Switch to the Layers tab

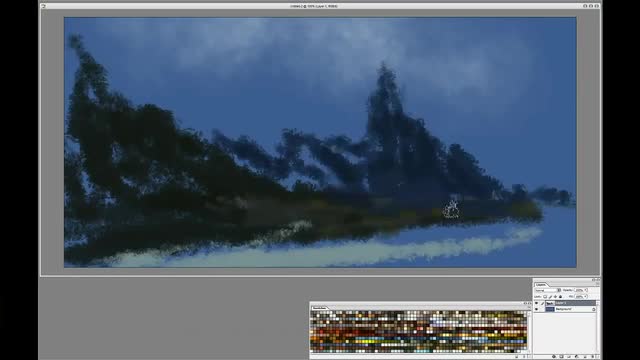[540, 284]
